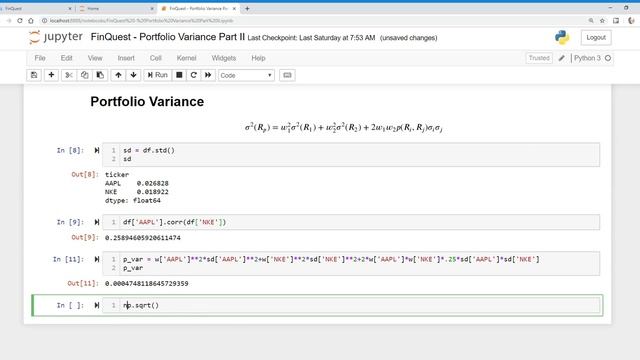The image size is (640, 360).
Task: Open the Insert menu
Action: pos(126,58)
